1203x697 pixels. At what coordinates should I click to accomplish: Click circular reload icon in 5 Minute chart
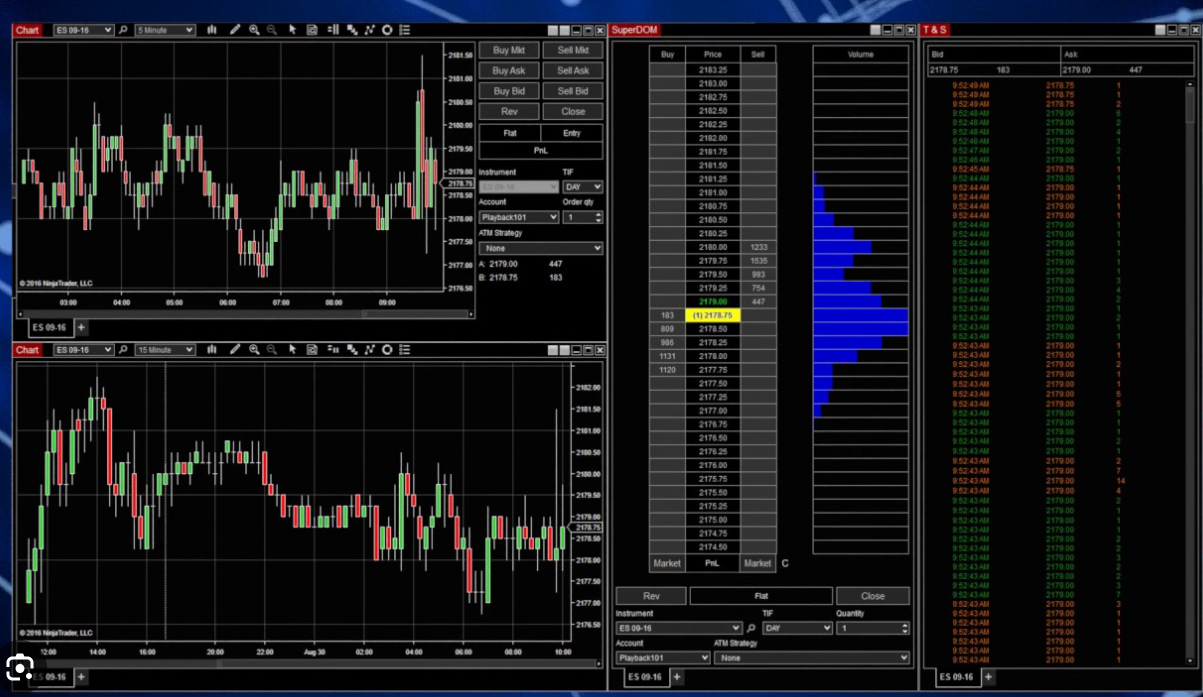click(387, 30)
